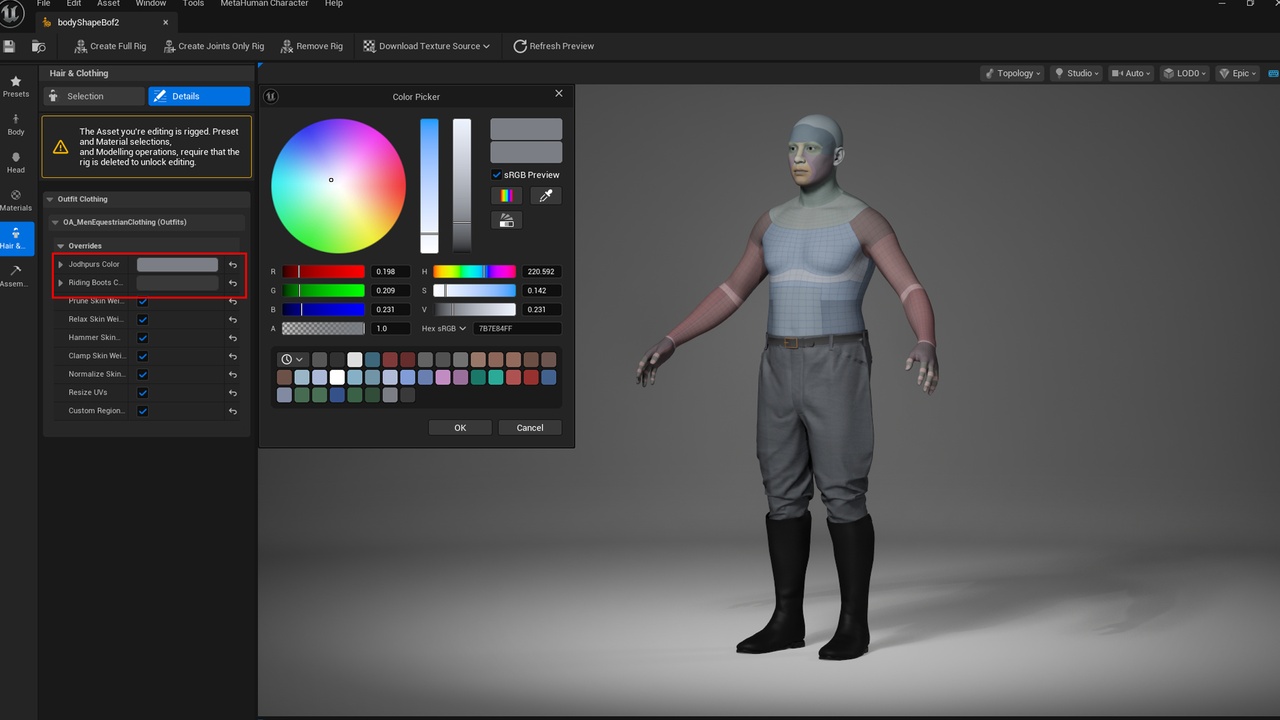Screen dimensions: 1280x720
Task: Open recent colors clock dropdown
Action: point(292,359)
